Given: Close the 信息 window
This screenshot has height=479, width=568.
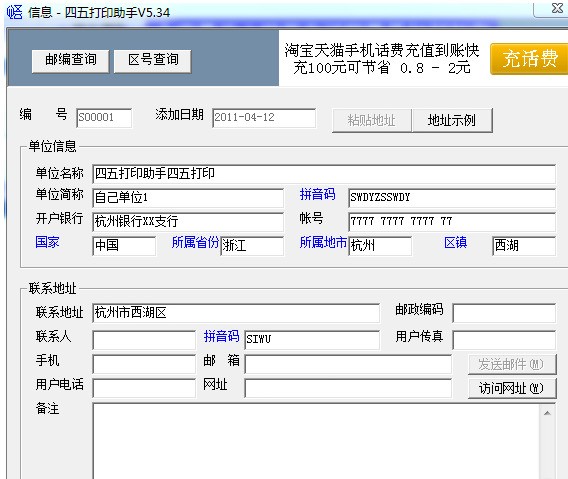Looking at the screenshot, I should coord(556,8).
